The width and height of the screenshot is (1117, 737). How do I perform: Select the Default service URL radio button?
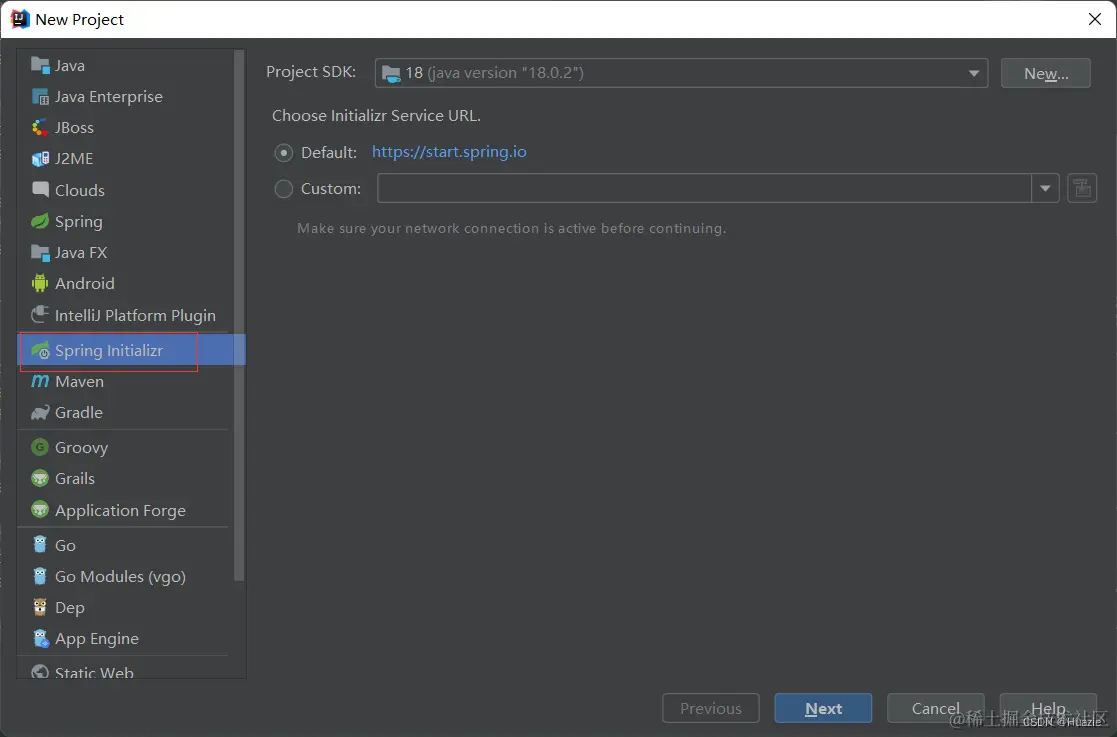click(284, 152)
